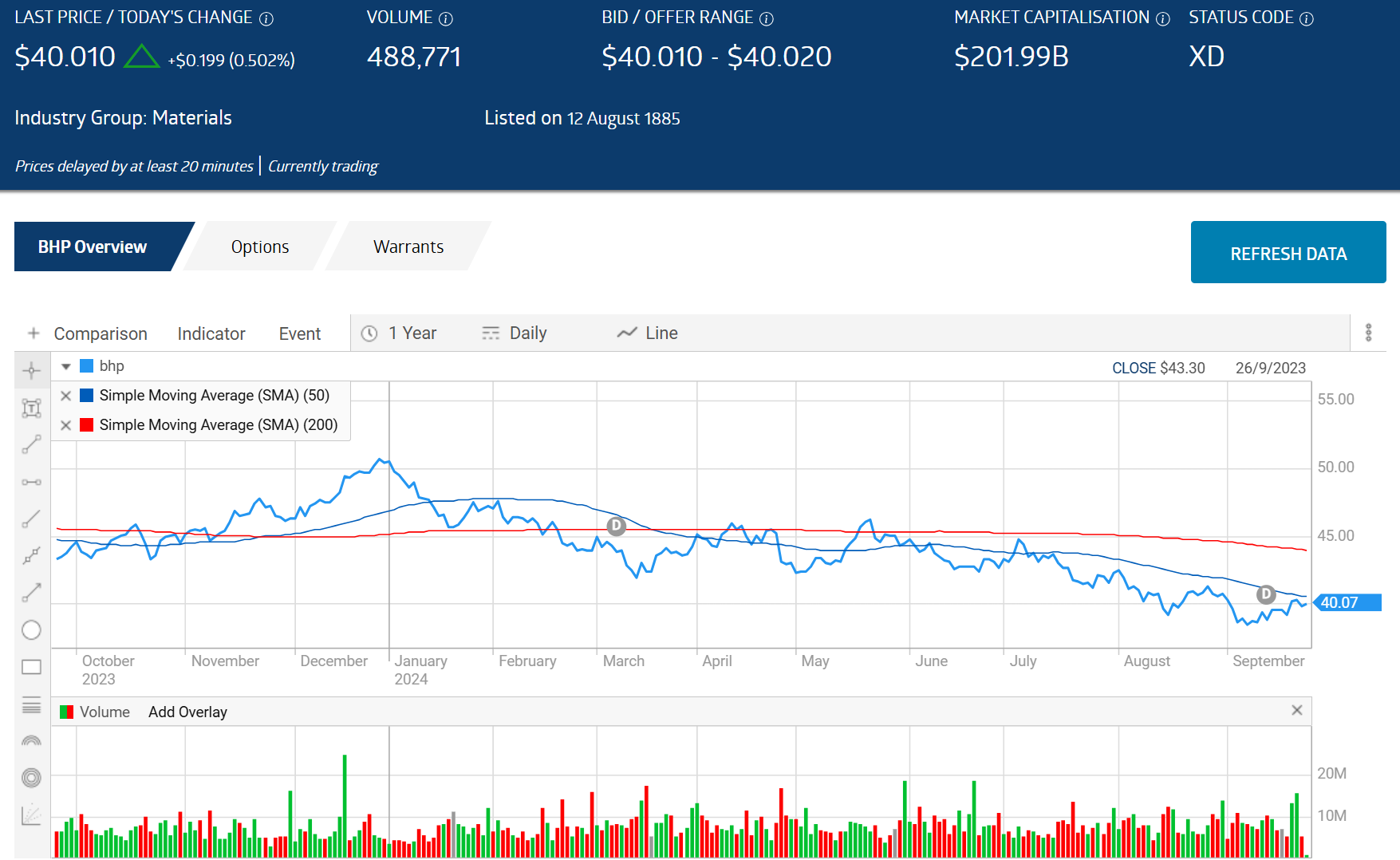The width and height of the screenshot is (1400, 860).
Task: Click the 26/9/2023 date readout
Action: 1271,368
